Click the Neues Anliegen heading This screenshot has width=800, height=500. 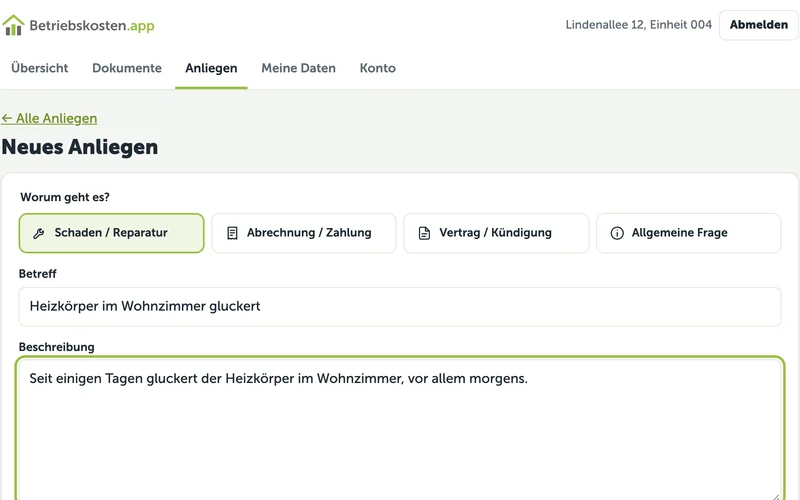tap(80, 147)
